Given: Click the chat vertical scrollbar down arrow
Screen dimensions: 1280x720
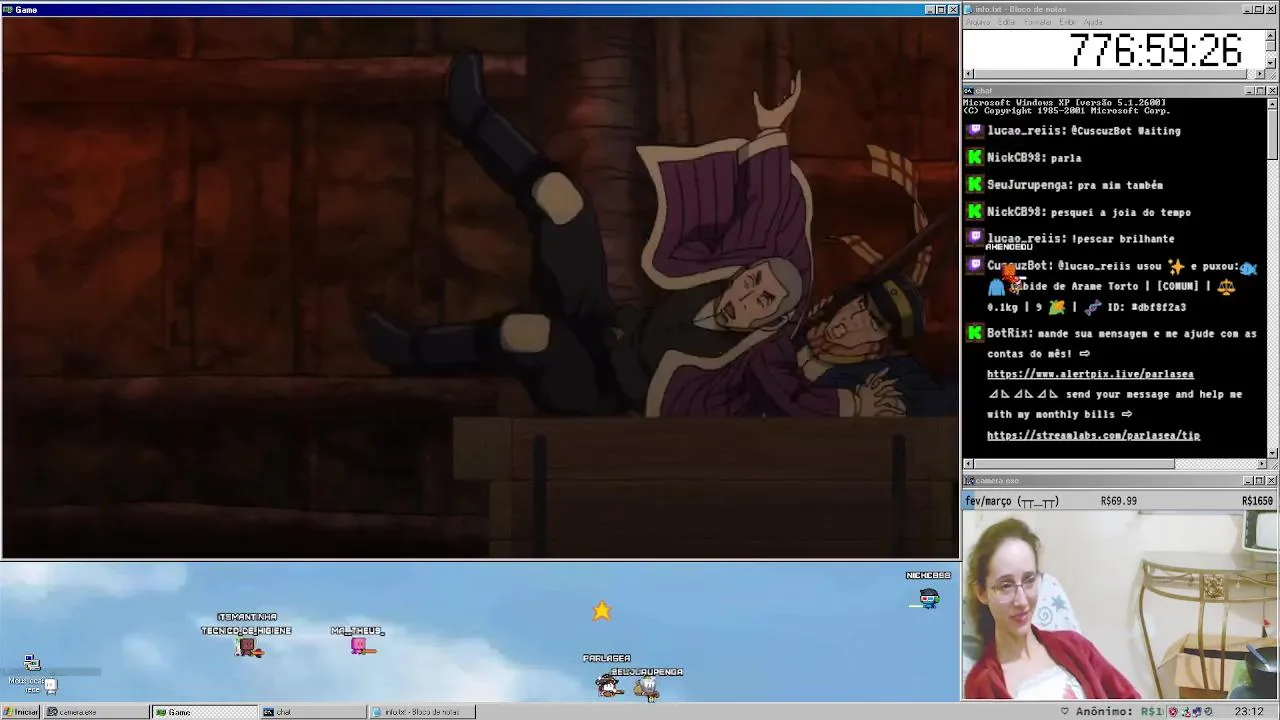Looking at the screenshot, I should tap(1272, 453).
